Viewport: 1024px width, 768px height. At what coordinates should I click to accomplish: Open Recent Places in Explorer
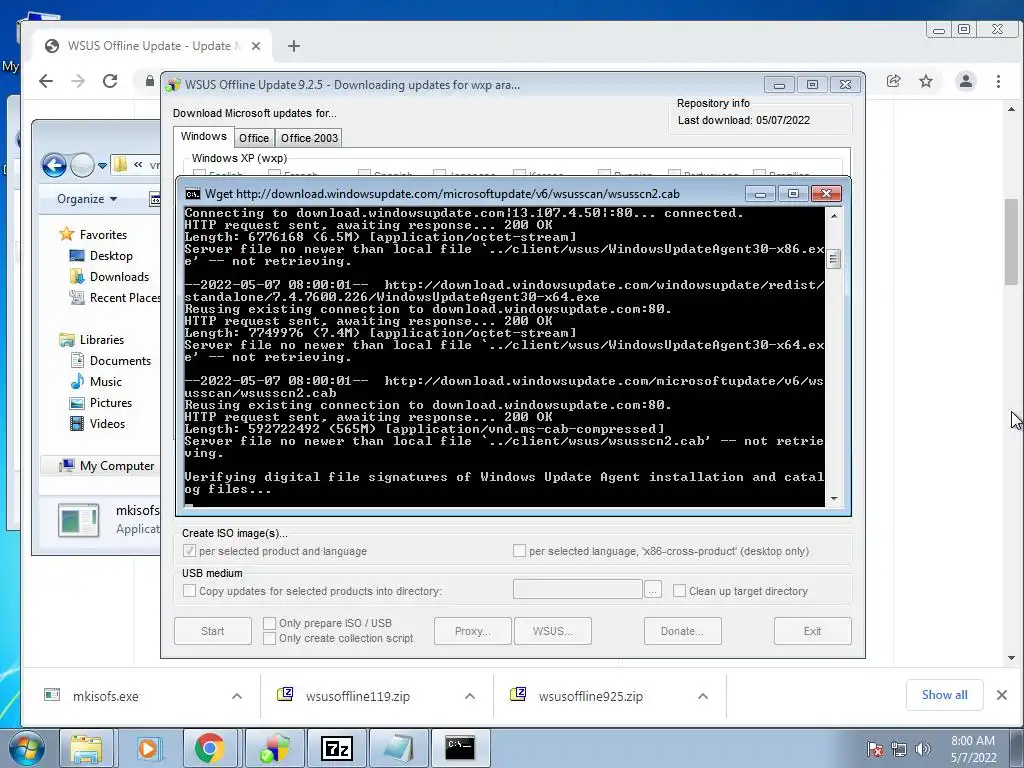click(x=124, y=298)
